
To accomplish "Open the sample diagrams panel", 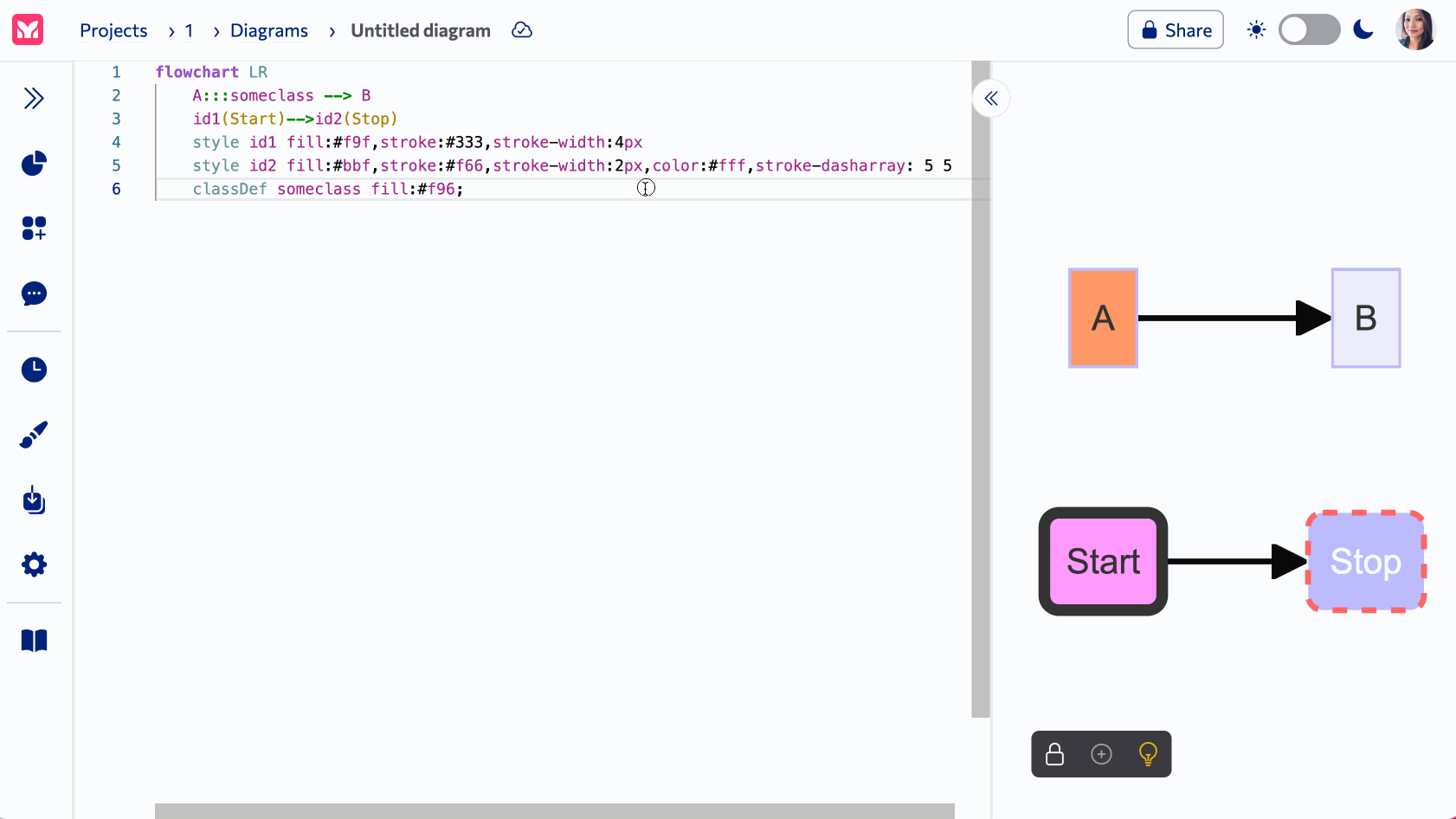I will point(34,163).
